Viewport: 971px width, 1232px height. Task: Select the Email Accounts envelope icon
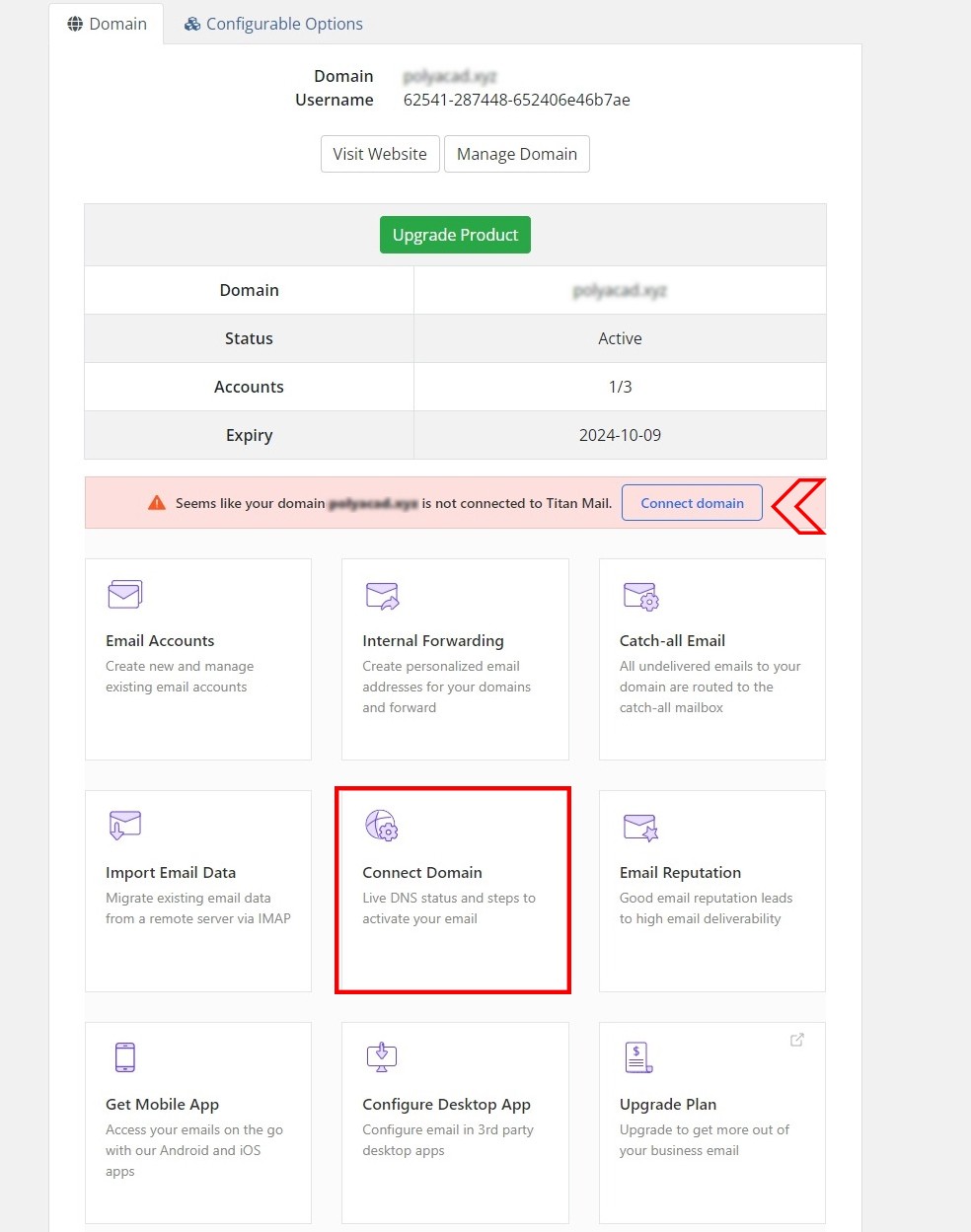[124, 594]
